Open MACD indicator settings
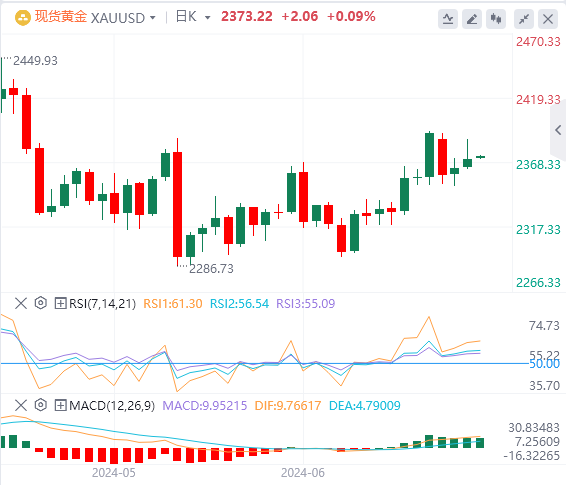The image size is (566, 485). tap(40, 405)
